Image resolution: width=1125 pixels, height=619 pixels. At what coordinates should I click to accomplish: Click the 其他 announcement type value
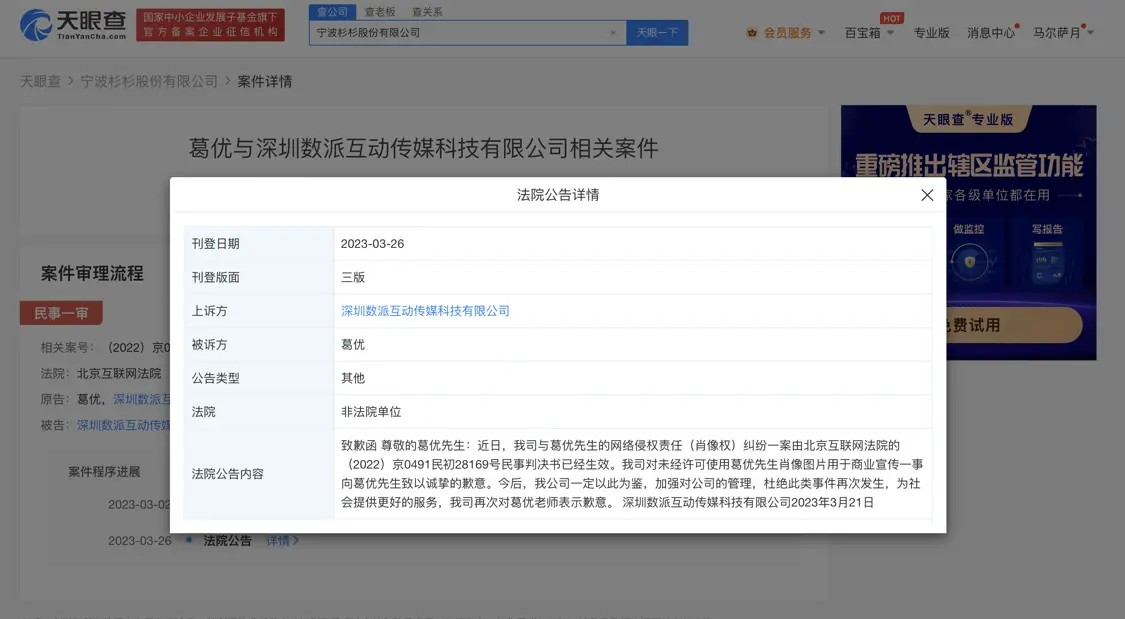(353, 379)
